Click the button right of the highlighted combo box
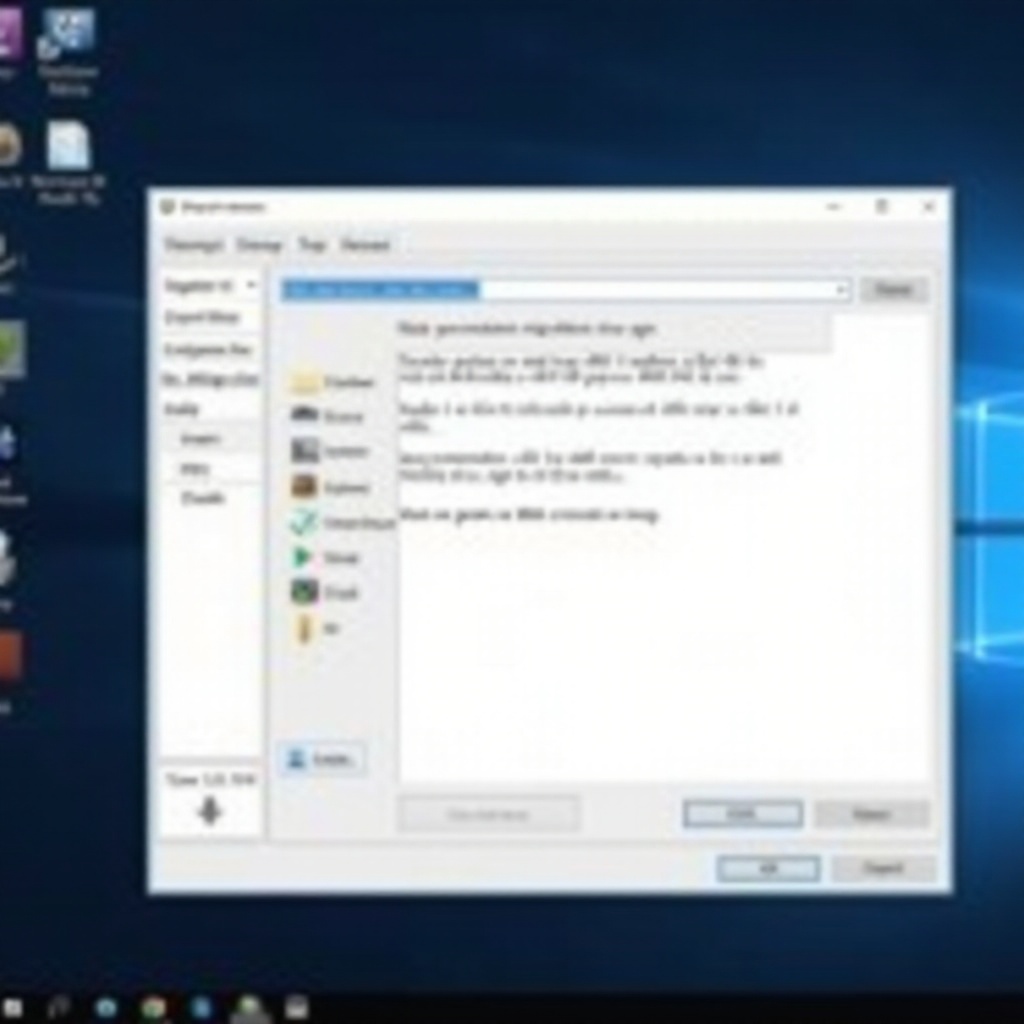Image resolution: width=1024 pixels, height=1024 pixels. [x=893, y=289]
